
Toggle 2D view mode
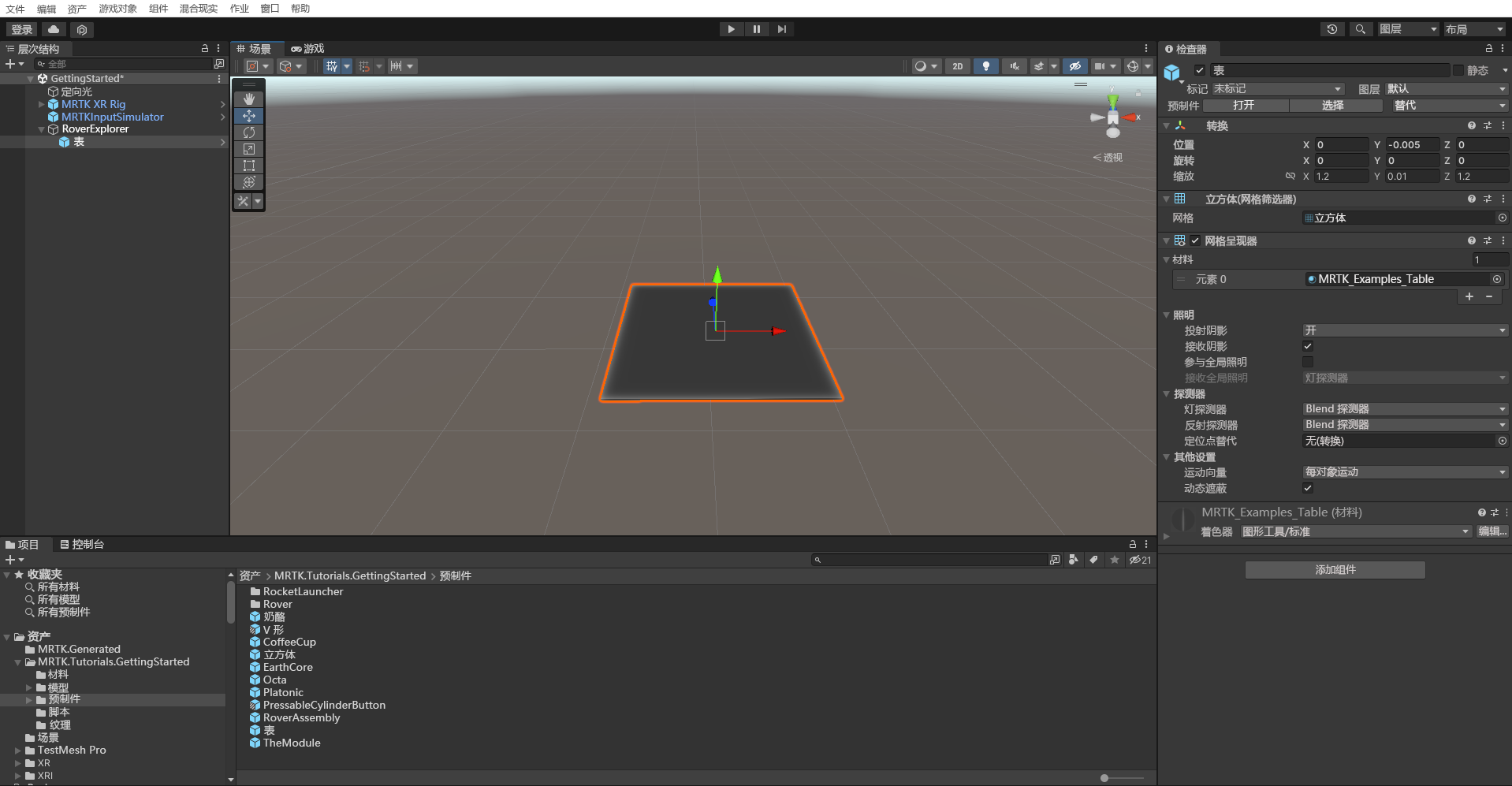pos(957,66)
